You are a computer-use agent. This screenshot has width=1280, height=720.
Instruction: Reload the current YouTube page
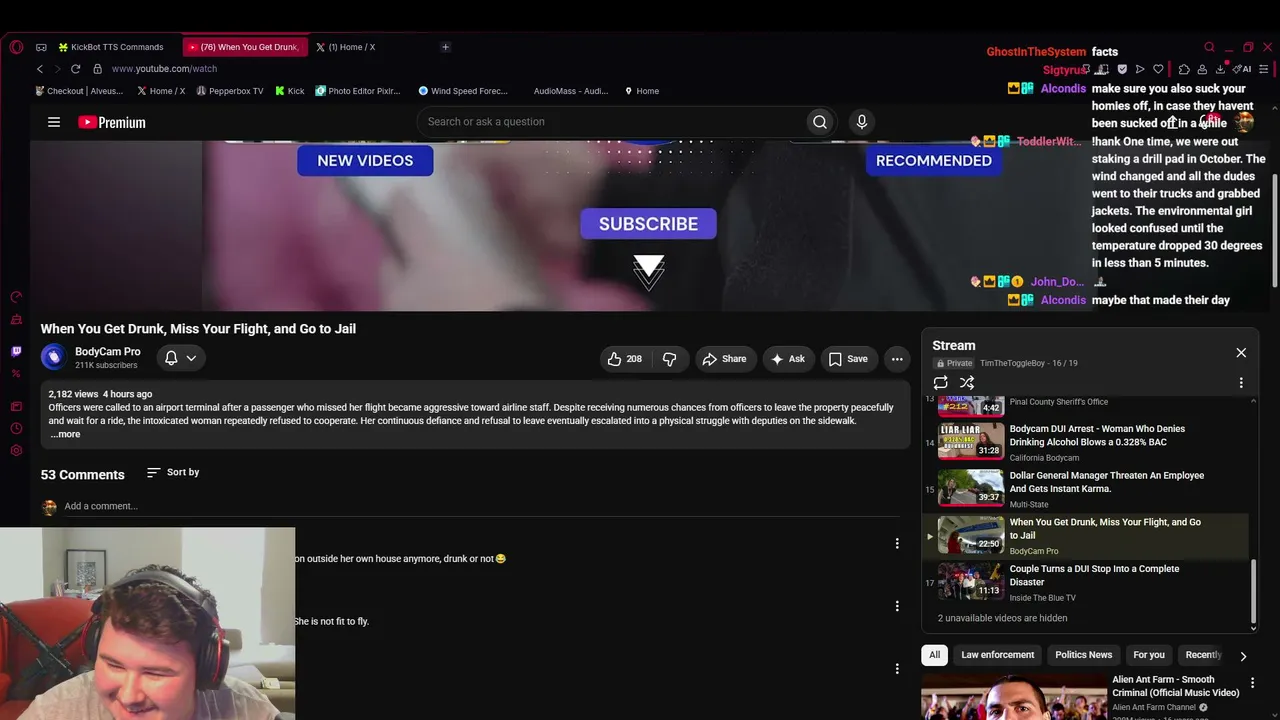(75, 69)
